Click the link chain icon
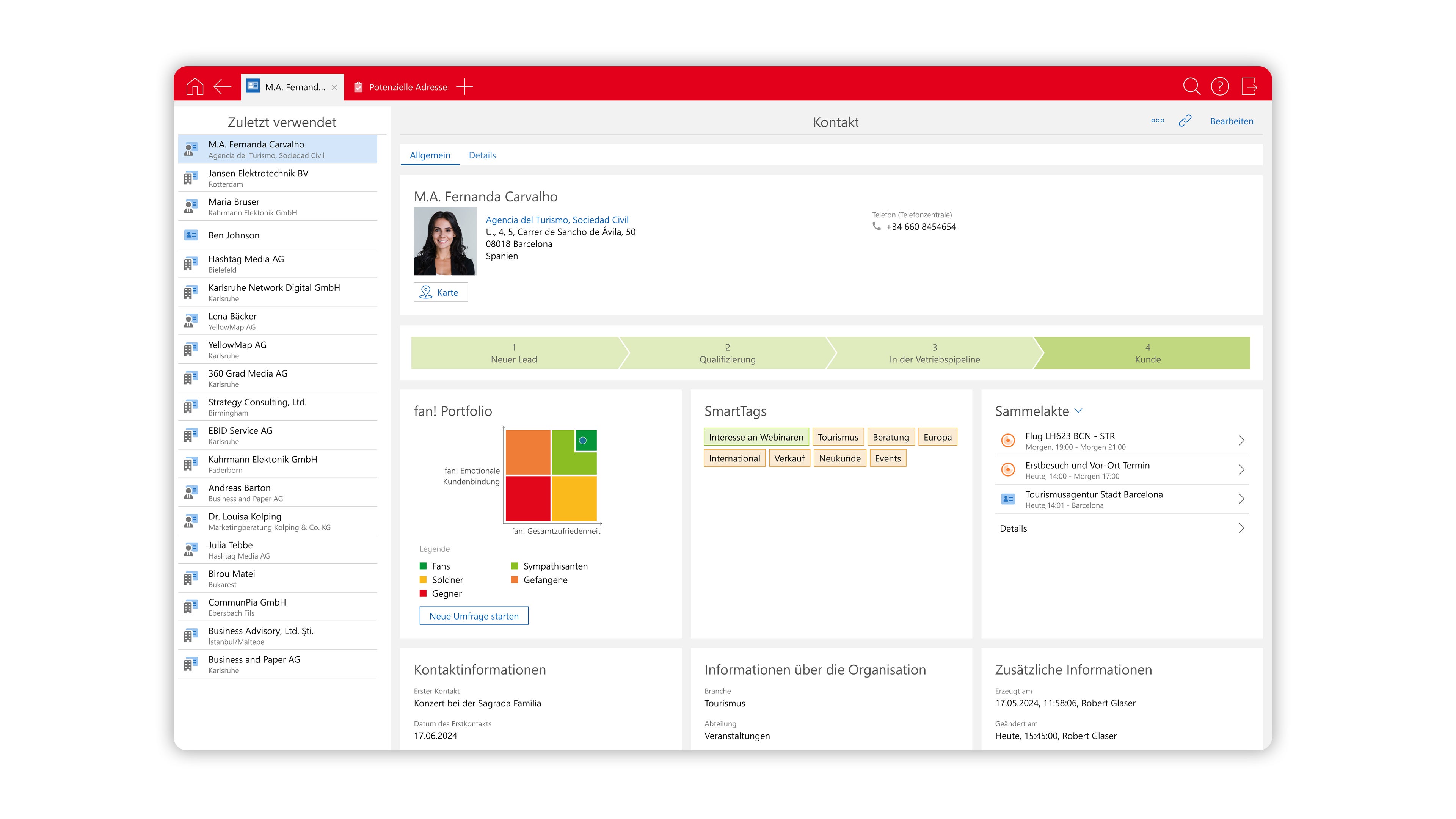This screenshot has width=1456, height=819. pos(1185,121)
